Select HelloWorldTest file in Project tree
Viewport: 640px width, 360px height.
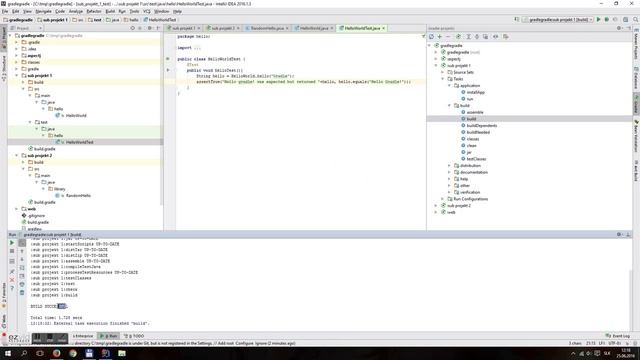pos(79,142)
